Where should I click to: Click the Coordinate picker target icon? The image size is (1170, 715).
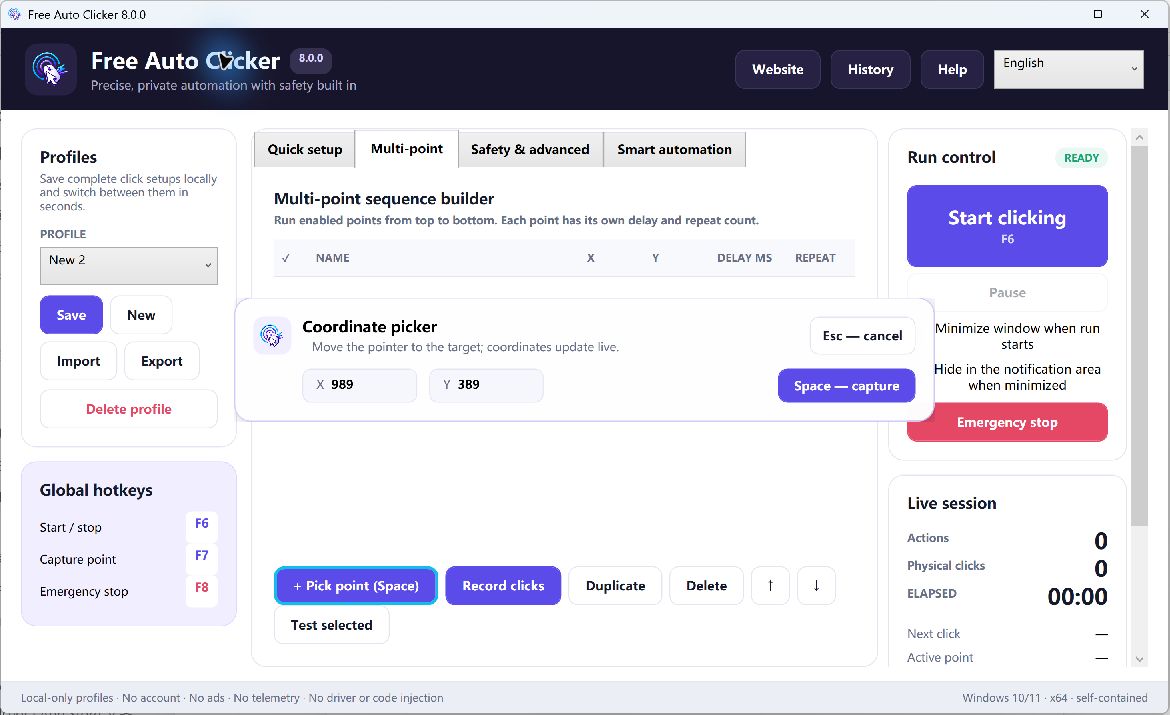click(272, 335)
